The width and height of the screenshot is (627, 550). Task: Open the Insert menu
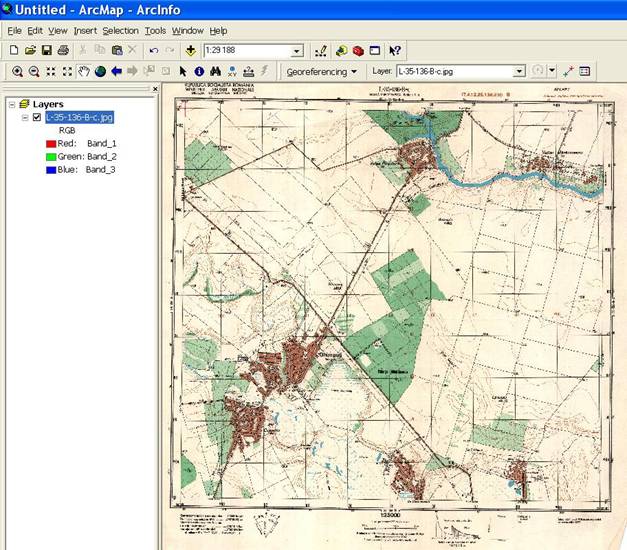(84, 31)
